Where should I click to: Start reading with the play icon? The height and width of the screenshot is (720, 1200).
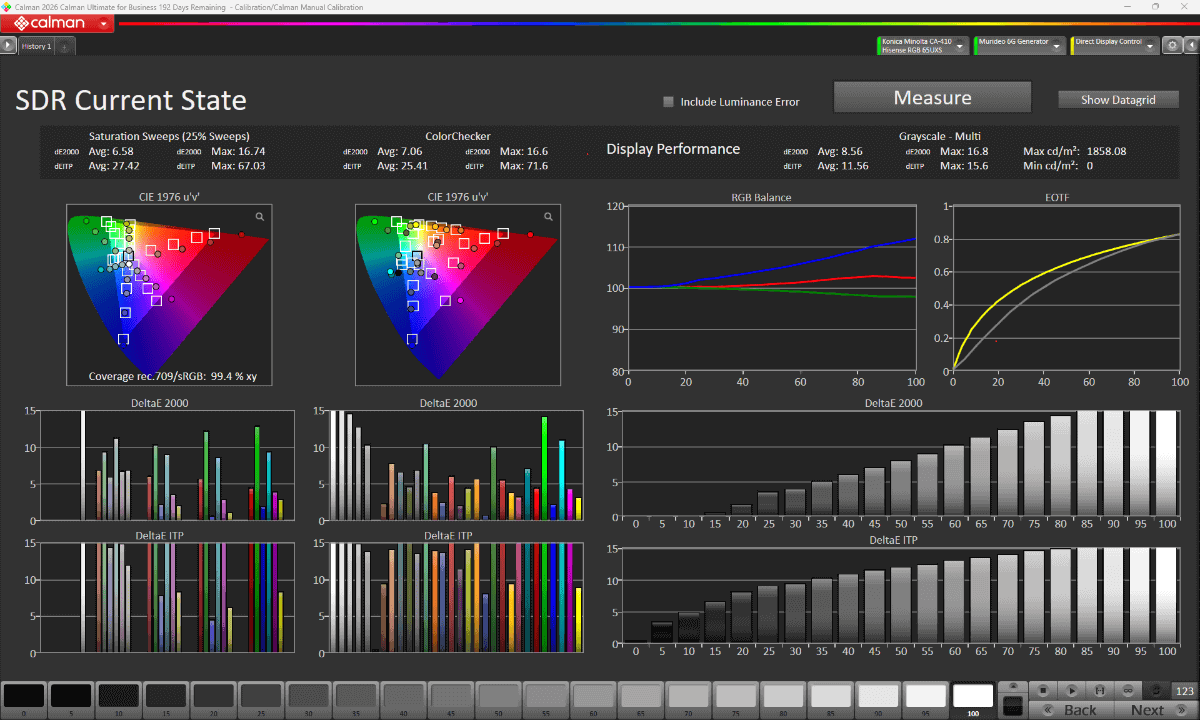[1071, 690]
